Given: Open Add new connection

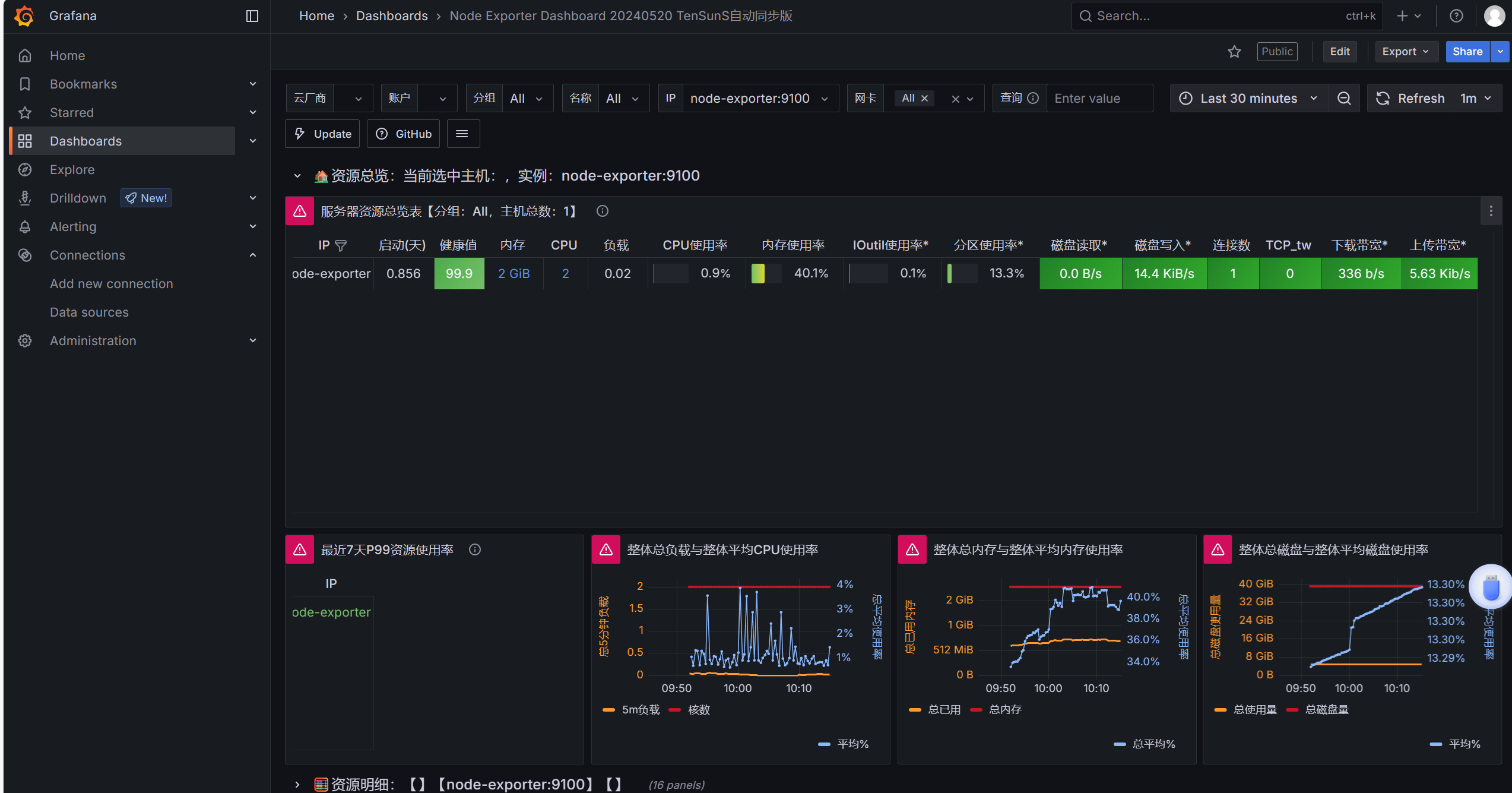Looking at the screenshot, I should (112, 283).
